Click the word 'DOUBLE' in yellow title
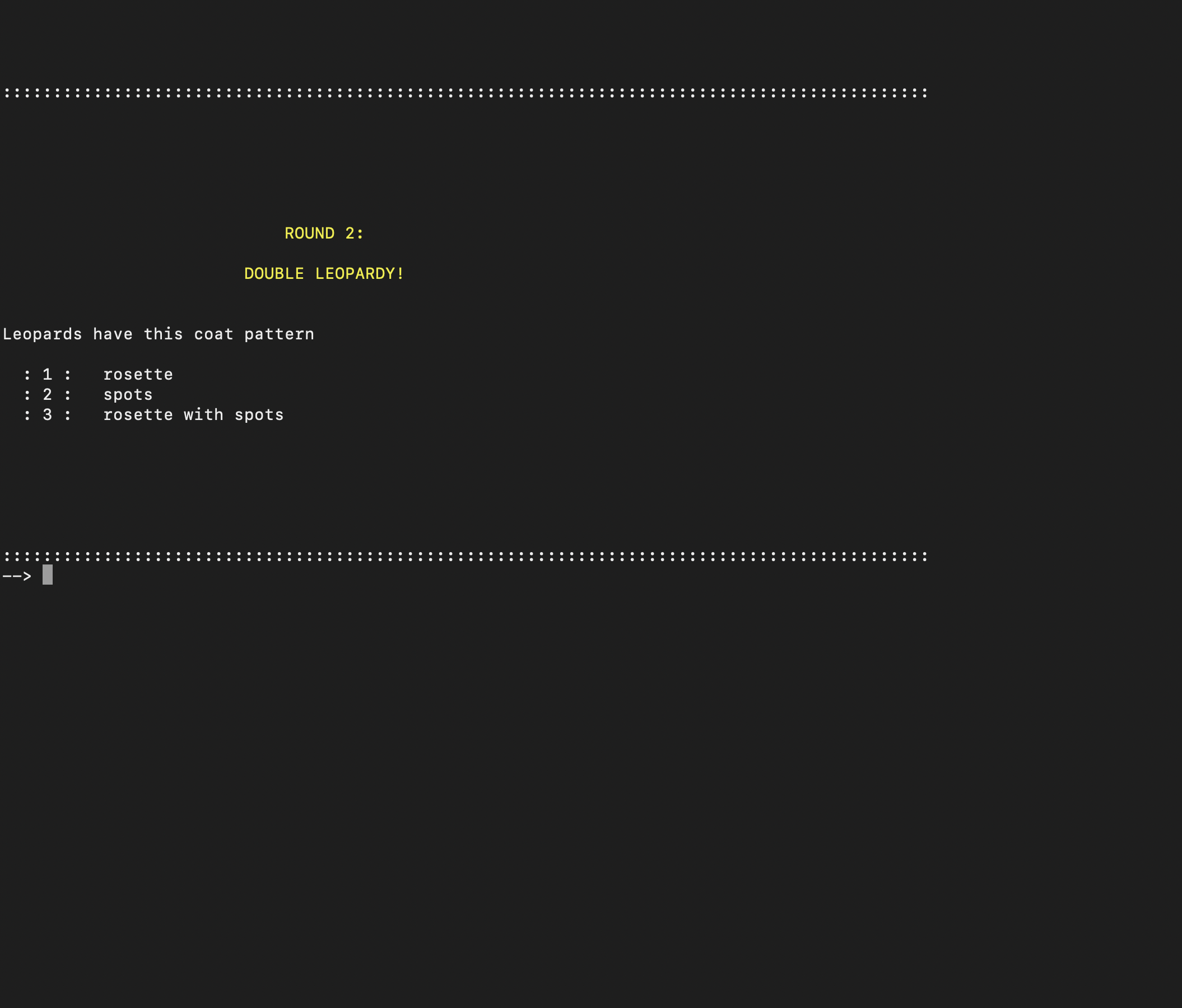Image resolution: width=1182 pixels, height=1008 pixels. (274, 274)
